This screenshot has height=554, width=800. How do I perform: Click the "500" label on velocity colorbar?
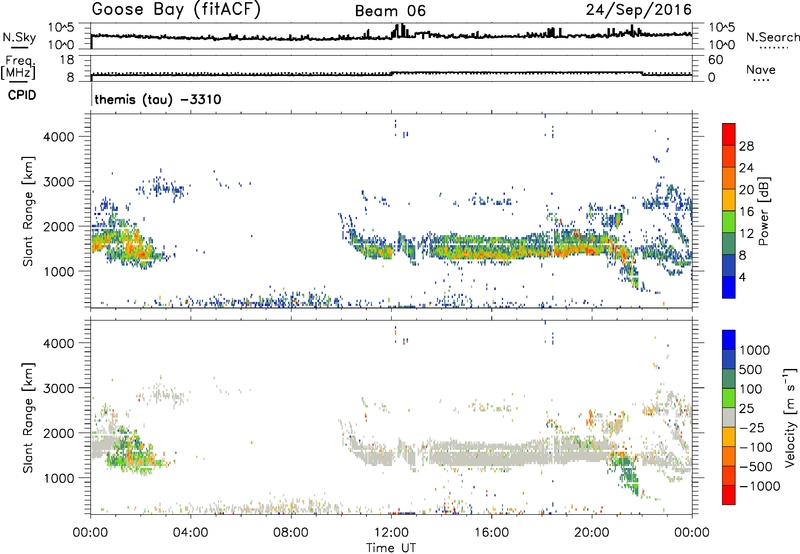pyautogui.click(x=752, y=369)
